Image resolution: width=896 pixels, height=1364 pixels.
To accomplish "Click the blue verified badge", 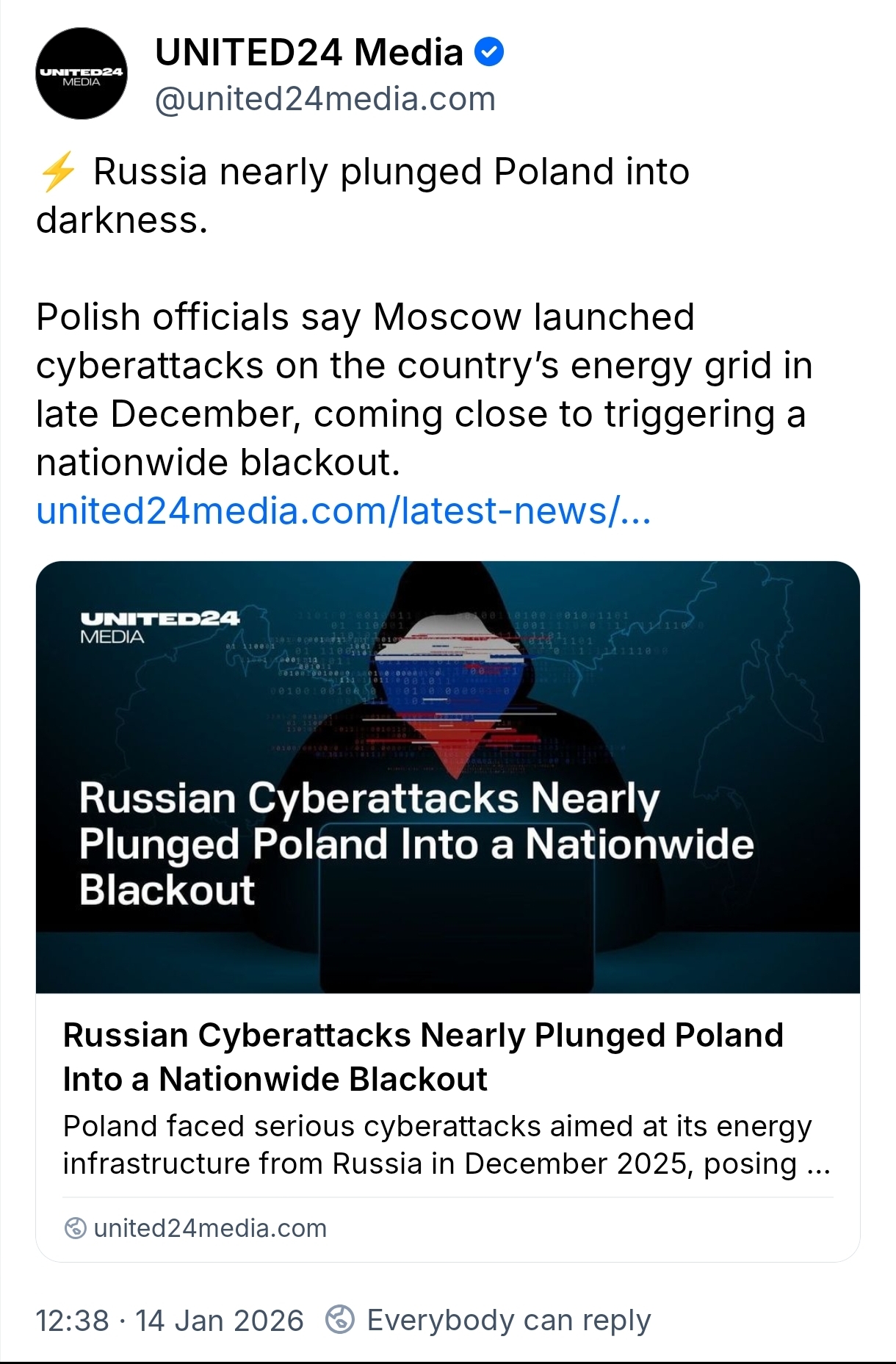I will click(489, 53).
